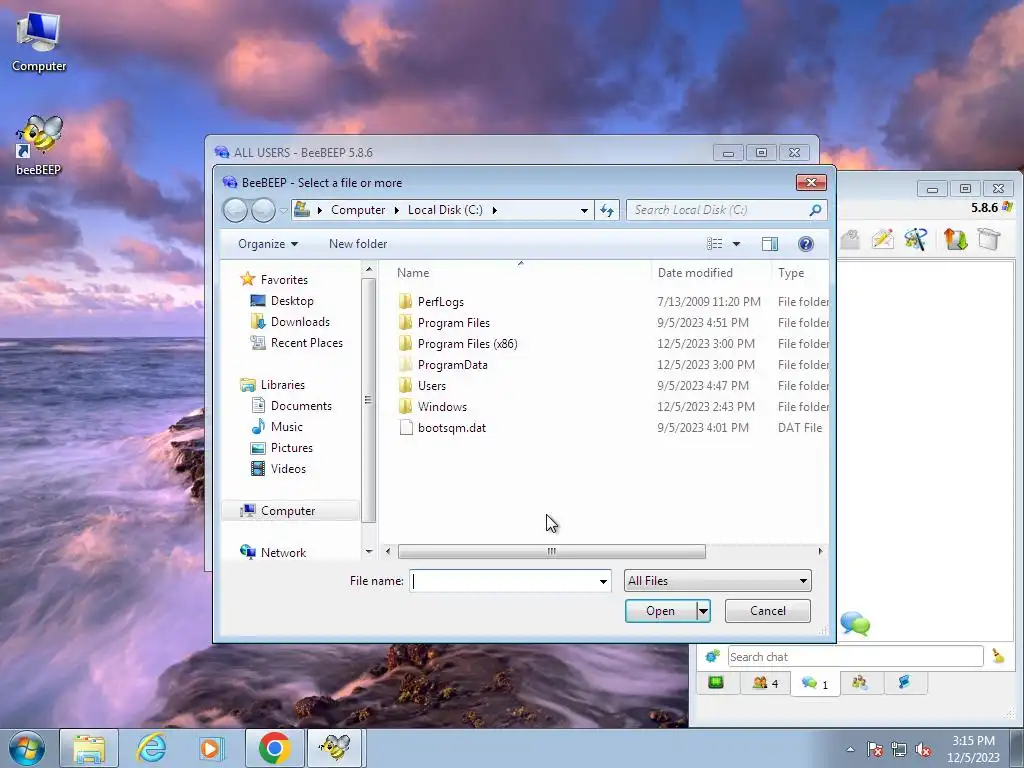The width and height of the screenshot is (1024, 768).
Task: Open the group/tools wand icon in BeeBEEP toolbar
Action: pyautogui.click(x=916, y=239)
